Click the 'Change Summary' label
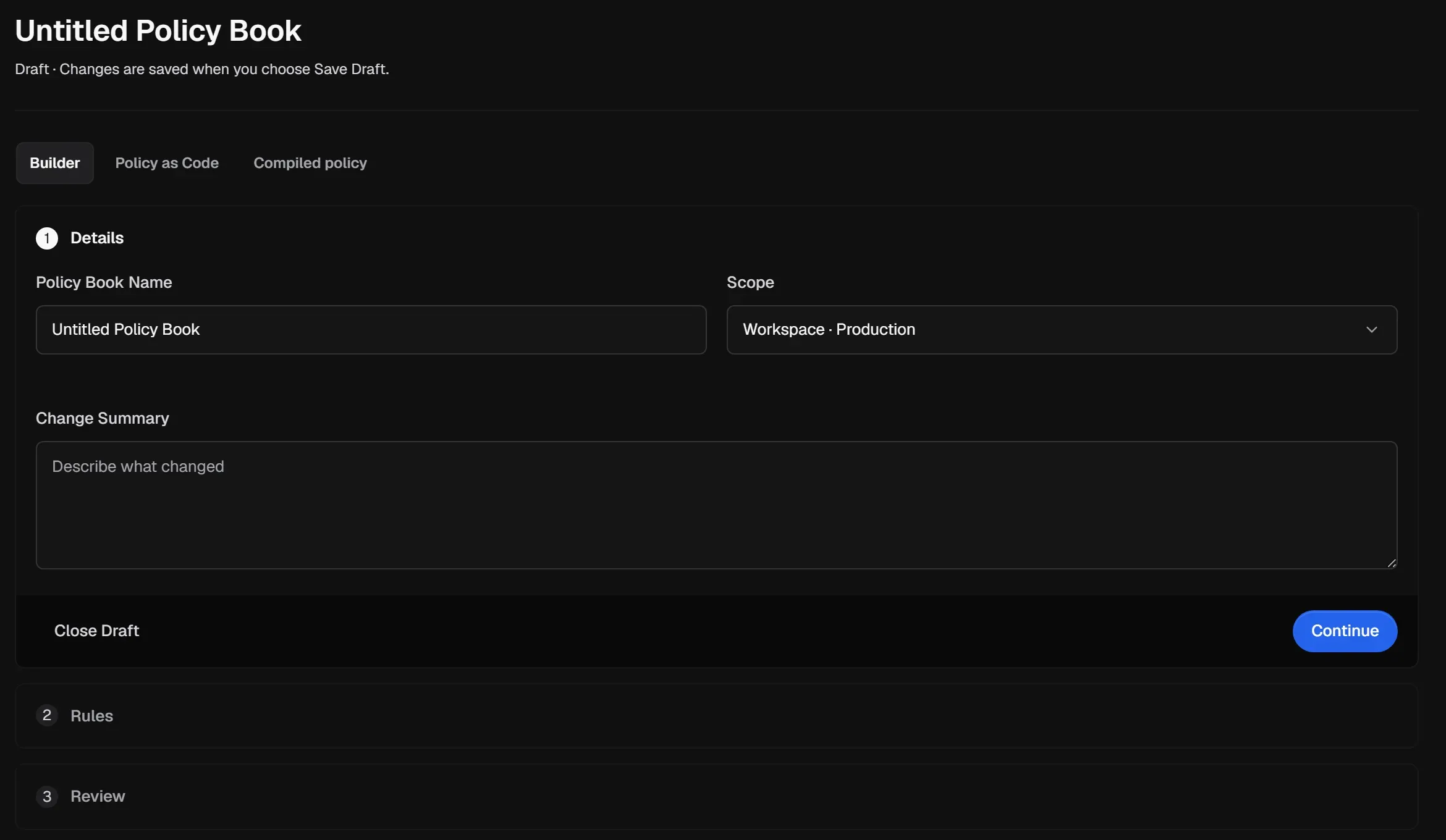Image resolution: width=1446 pixels, height=840 pixels. click(x=103, y=418)
